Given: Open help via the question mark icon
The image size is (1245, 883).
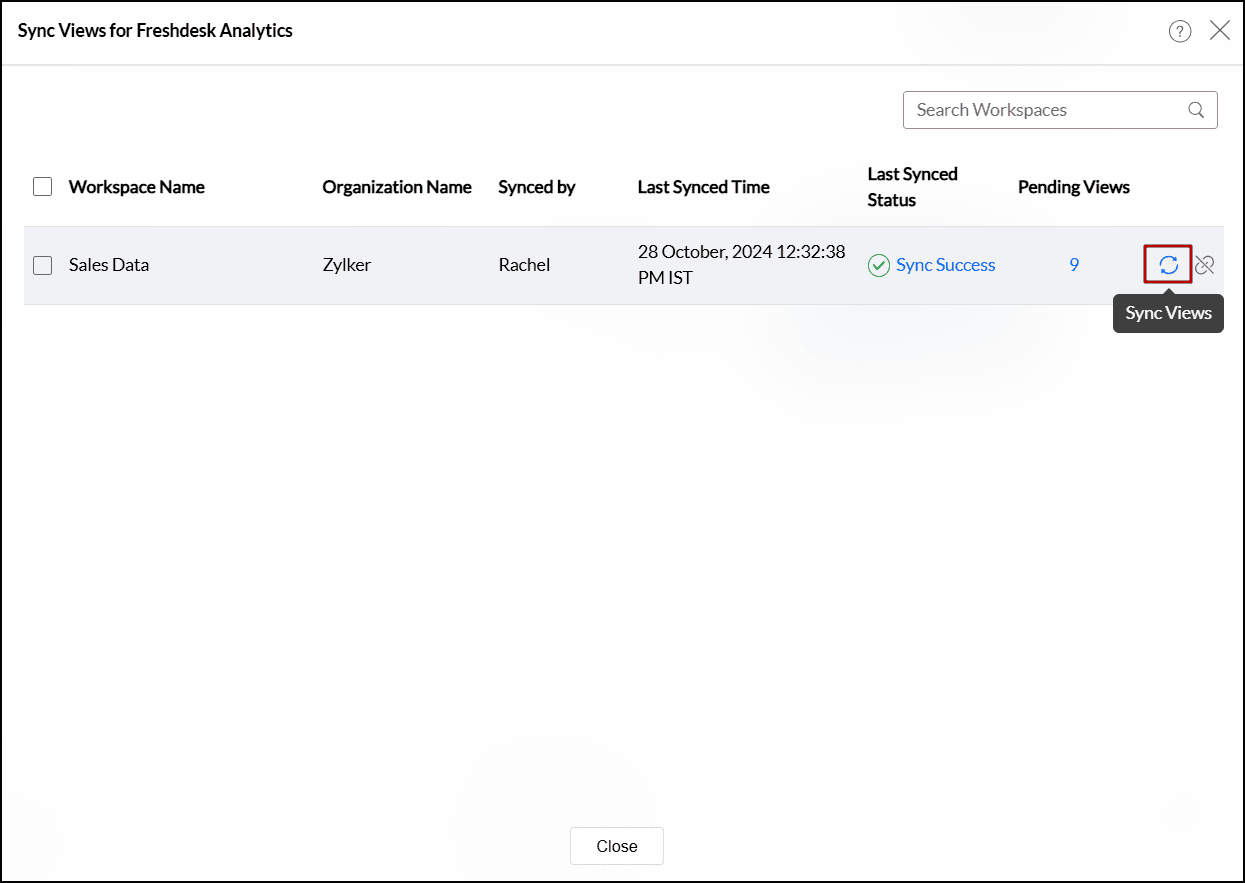Looking at the screenshot, I should point(1180,31).
